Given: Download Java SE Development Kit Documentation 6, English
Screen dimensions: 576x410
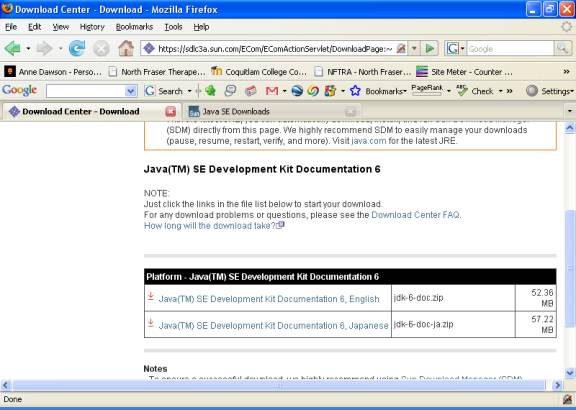Looking at the screenshot, I should click(269, 299).
